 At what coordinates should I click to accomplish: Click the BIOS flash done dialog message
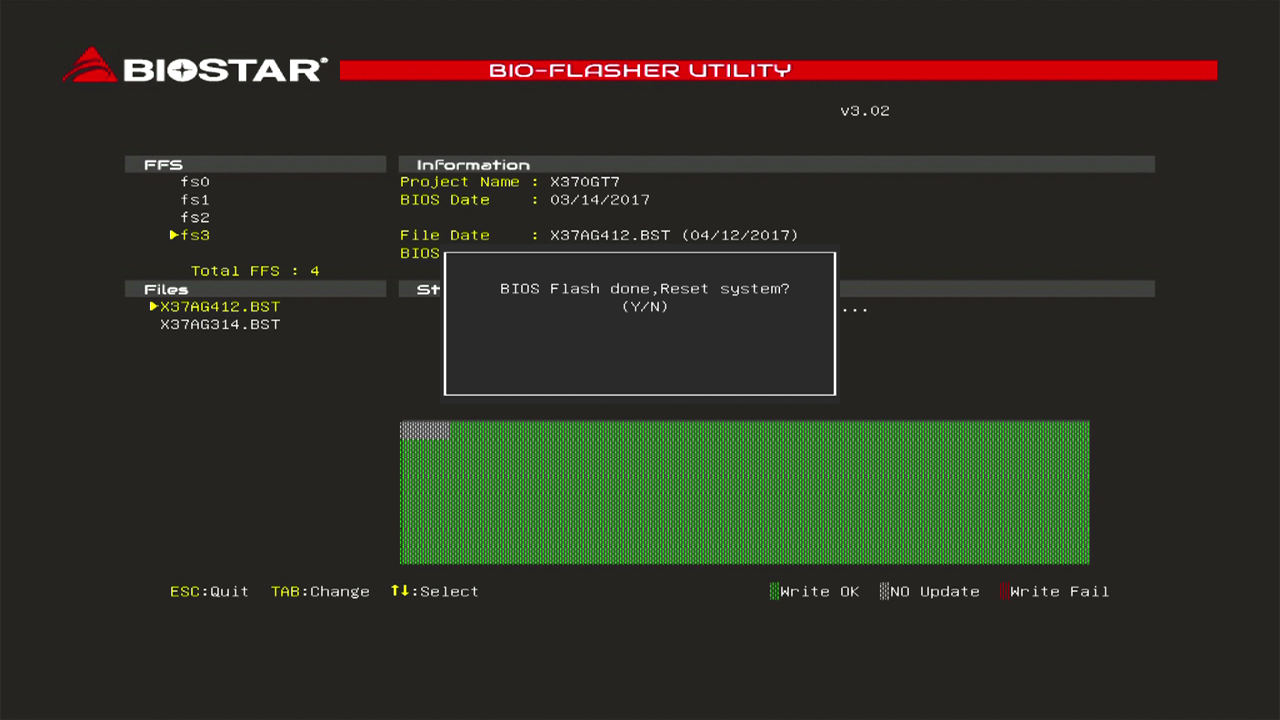(645, 289)
